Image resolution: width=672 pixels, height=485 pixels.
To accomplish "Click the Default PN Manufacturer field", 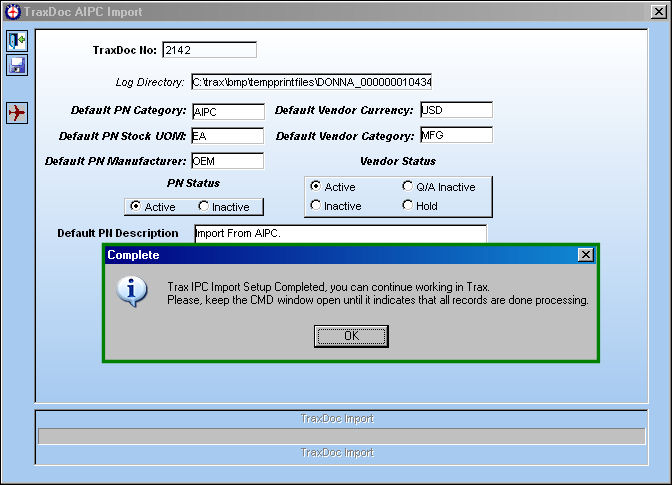I will pos(228,161).
